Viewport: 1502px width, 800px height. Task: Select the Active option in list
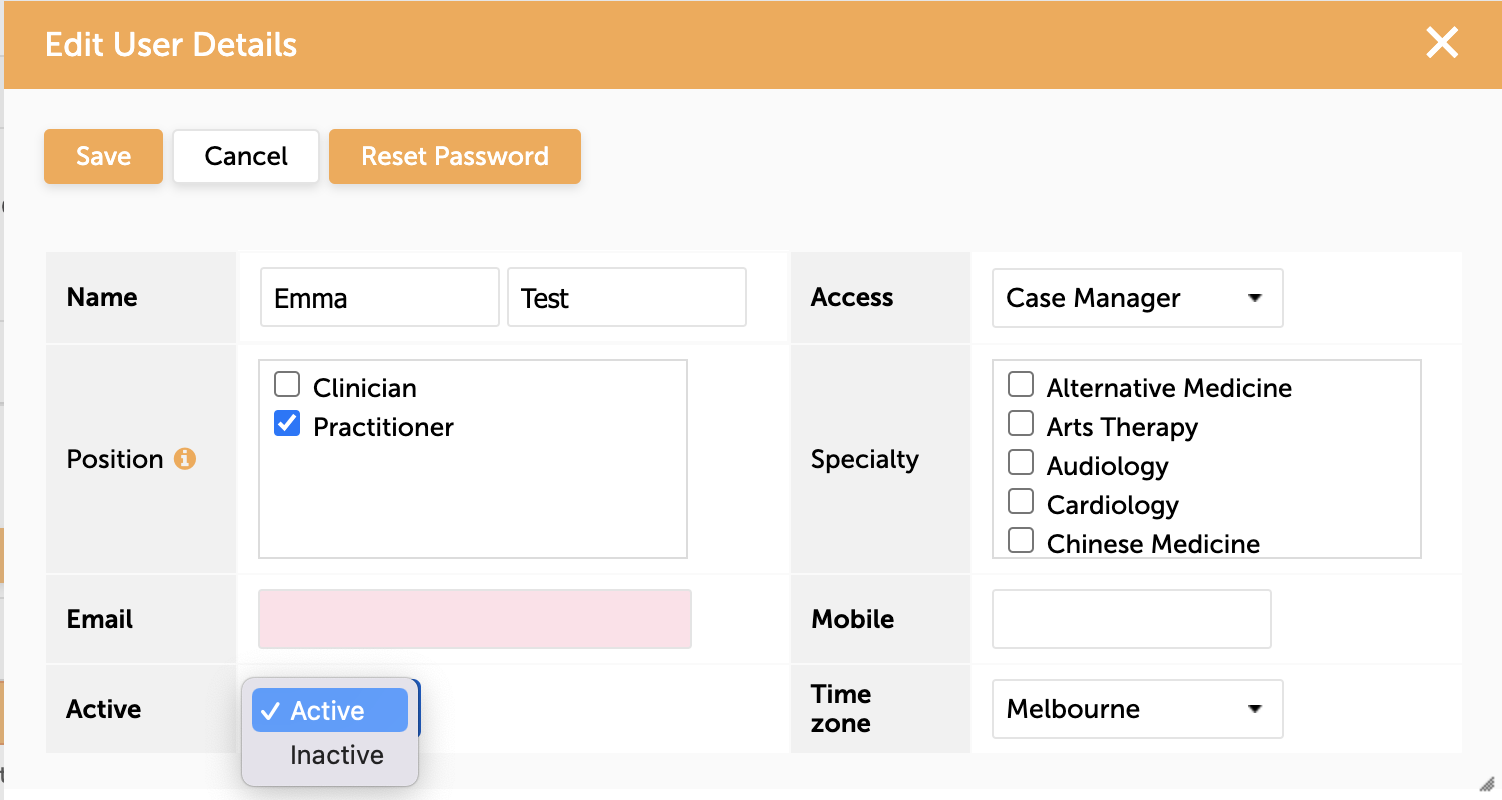click(x=330, y=710)
